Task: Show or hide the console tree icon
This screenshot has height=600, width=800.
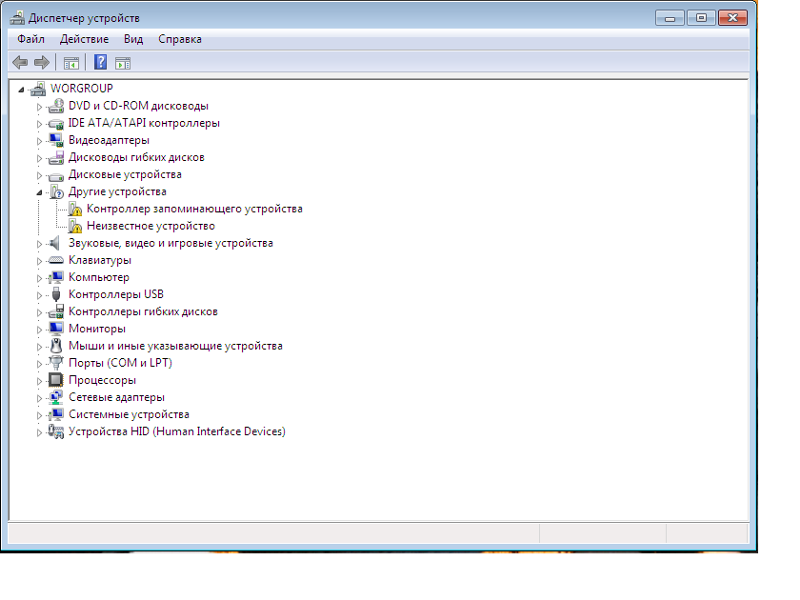Action: (71, 63)
